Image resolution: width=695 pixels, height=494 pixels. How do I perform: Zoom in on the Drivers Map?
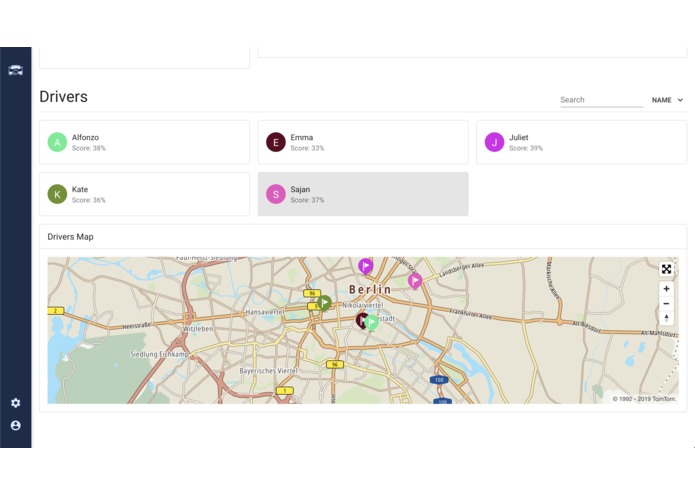(666, 289)
